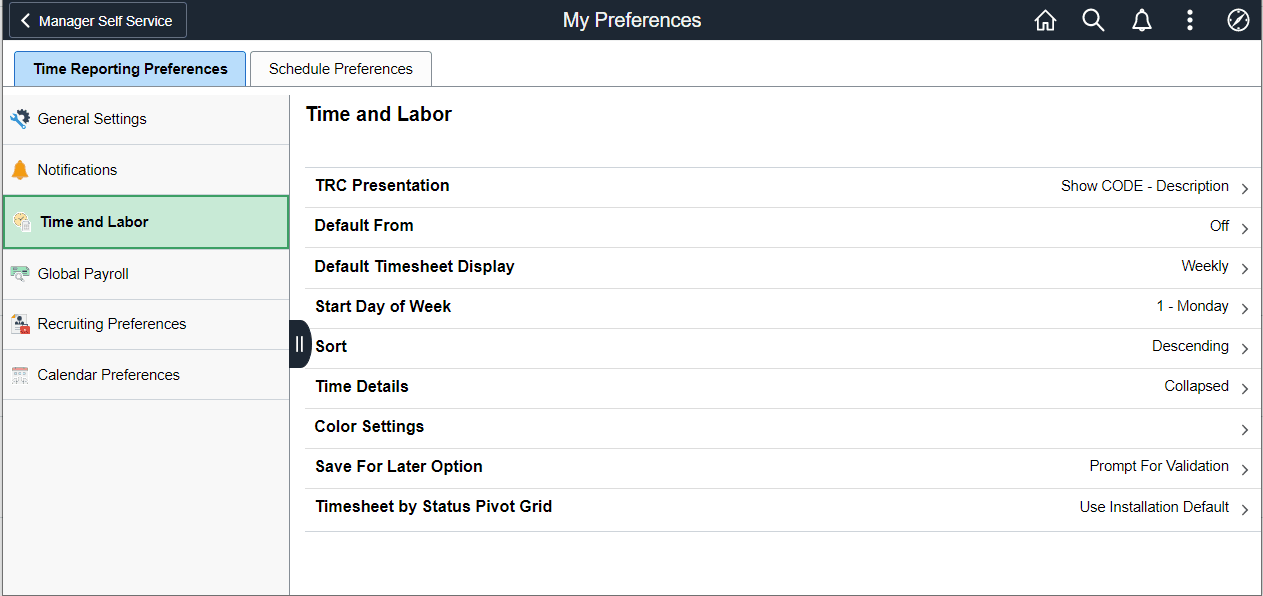Screen dimensions: 1263x596
Task: Switch to the Schedule Preferences tab
Action: tap(340, 69)
